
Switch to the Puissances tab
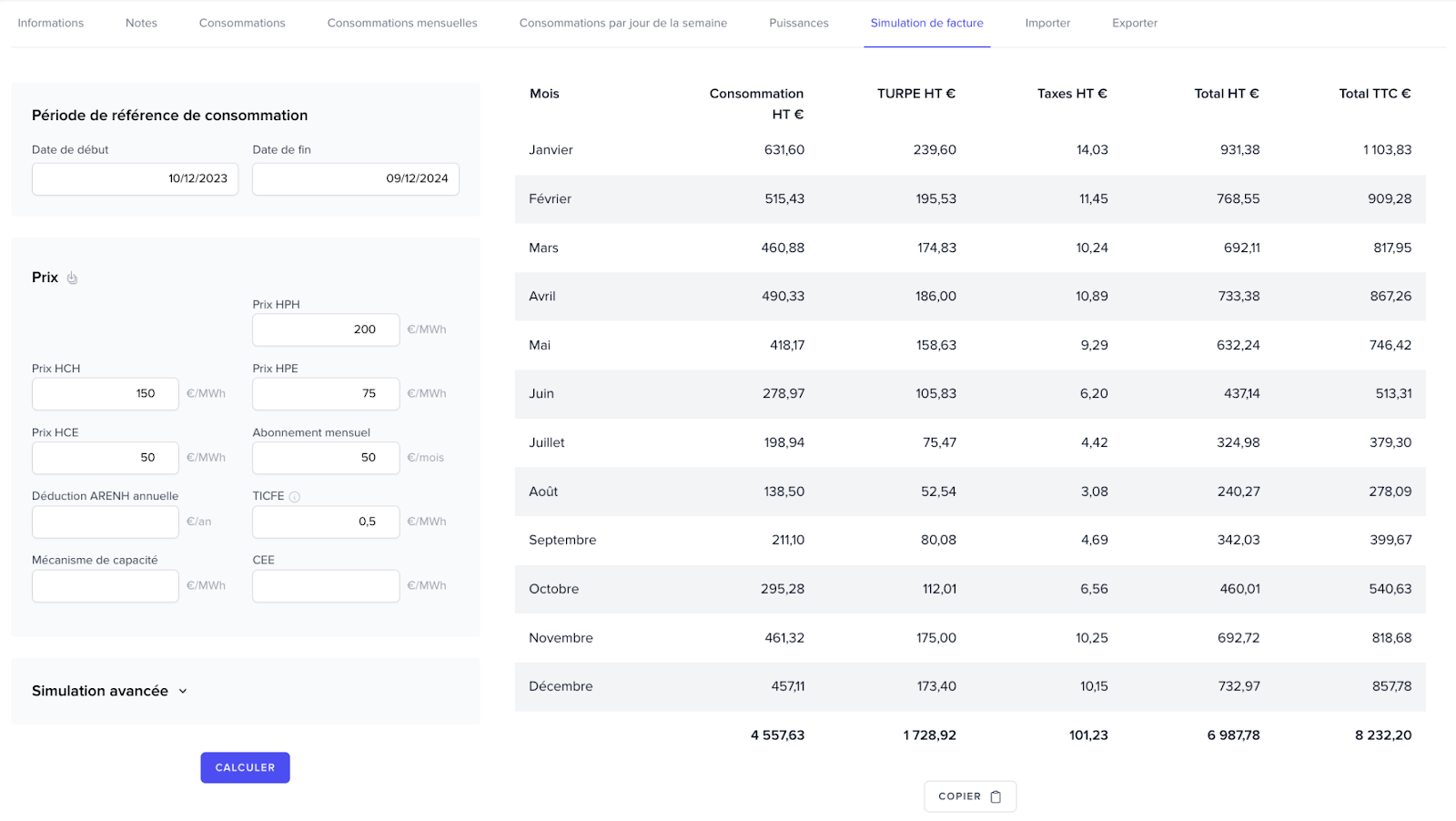799,23
